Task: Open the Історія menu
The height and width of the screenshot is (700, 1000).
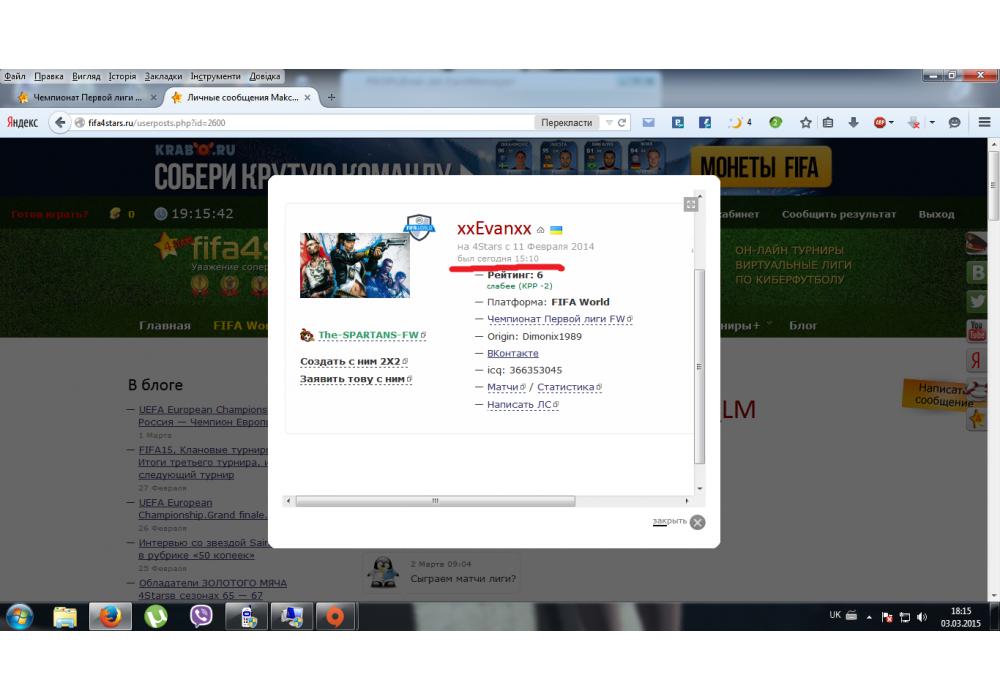Action: 122,76
